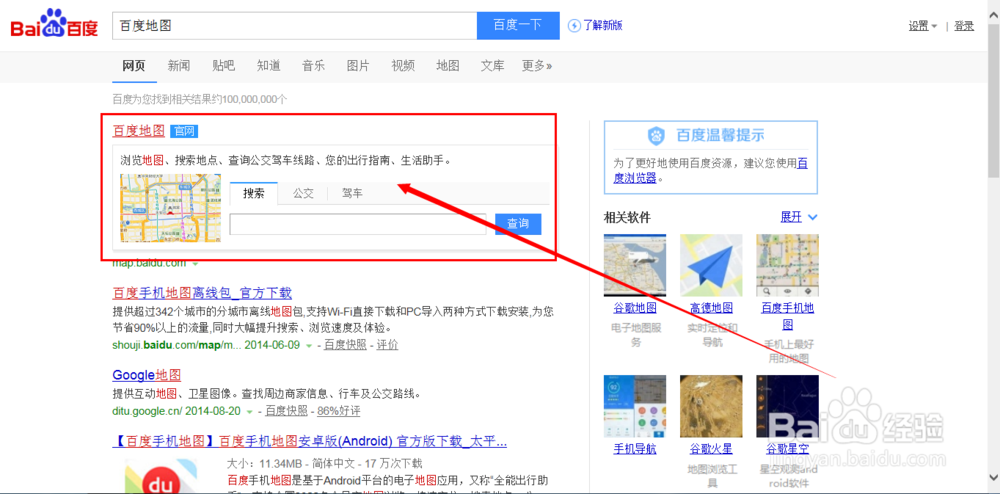
Task: Select the 网页 tab
Action: click(x=134, y=65)
